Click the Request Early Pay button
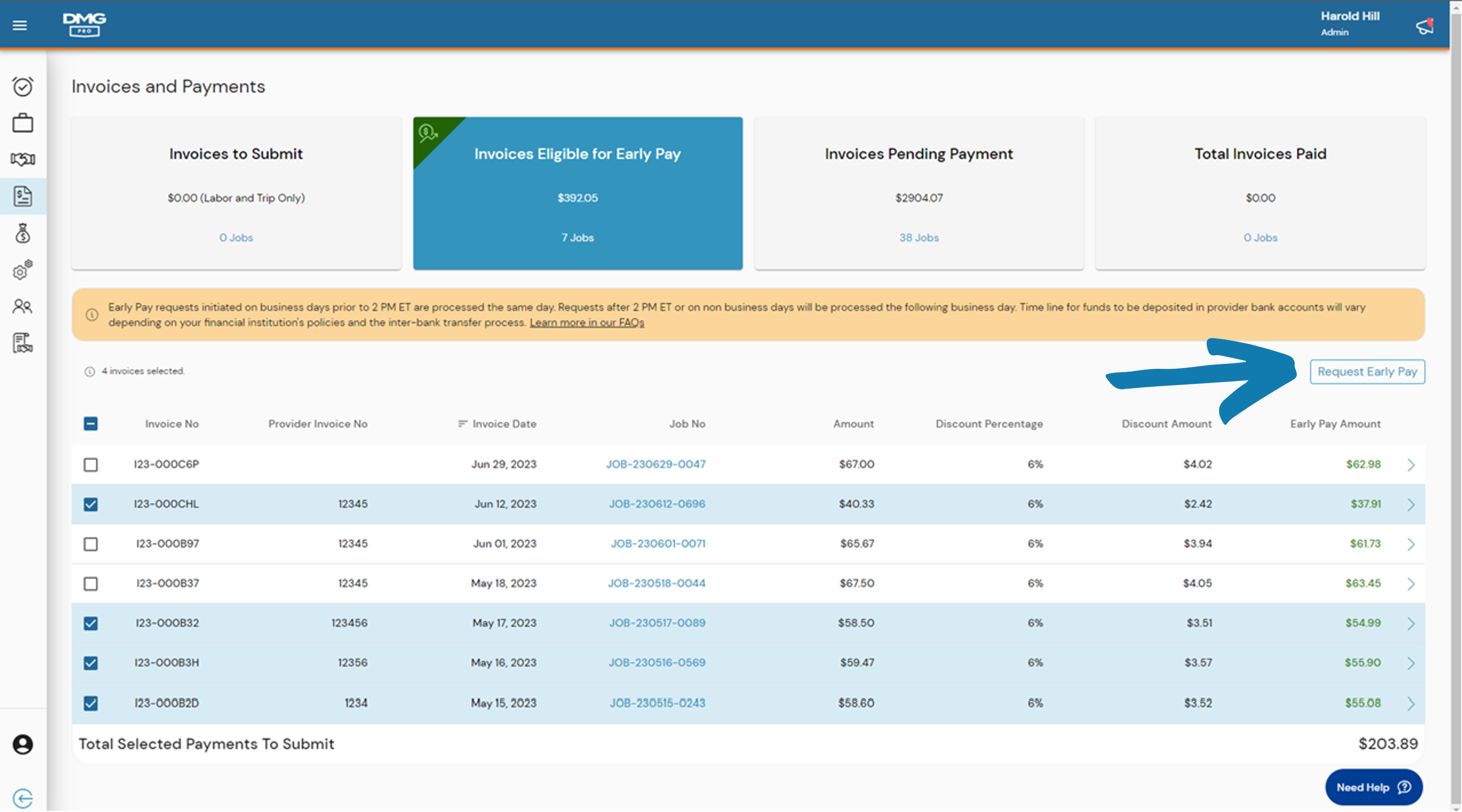The height and width of the screenshot is (812, 1462). [x=1367, y=372]
